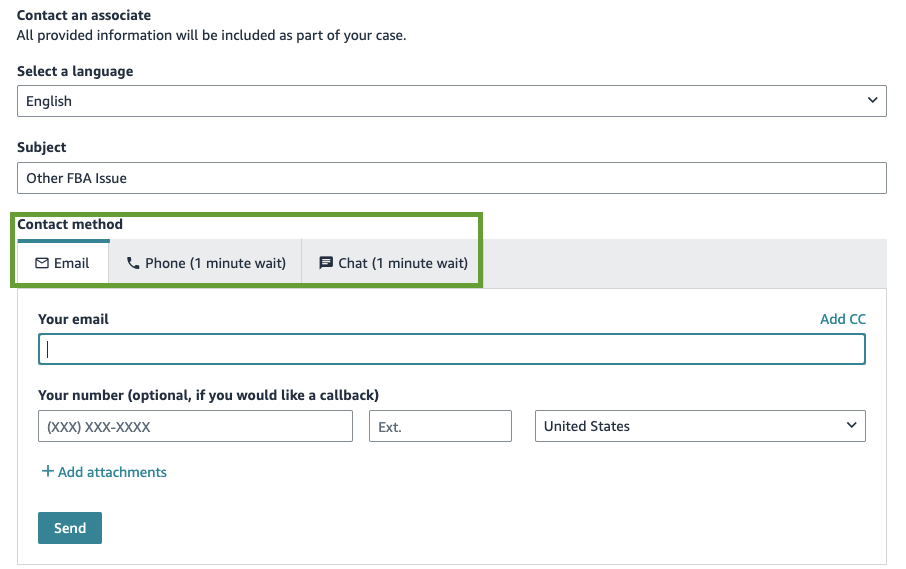Click into the Your email input box
The height and width of the screenshot is (569, 906).
[451, 349]
